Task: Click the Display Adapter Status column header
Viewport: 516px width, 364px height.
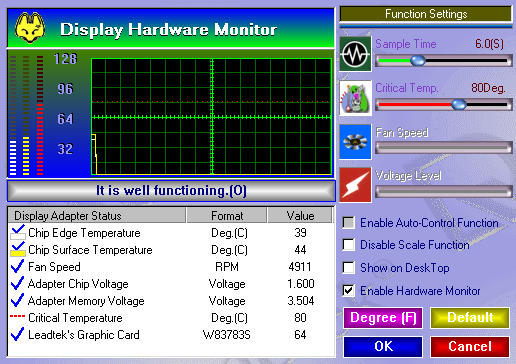Action: point(97,215)
